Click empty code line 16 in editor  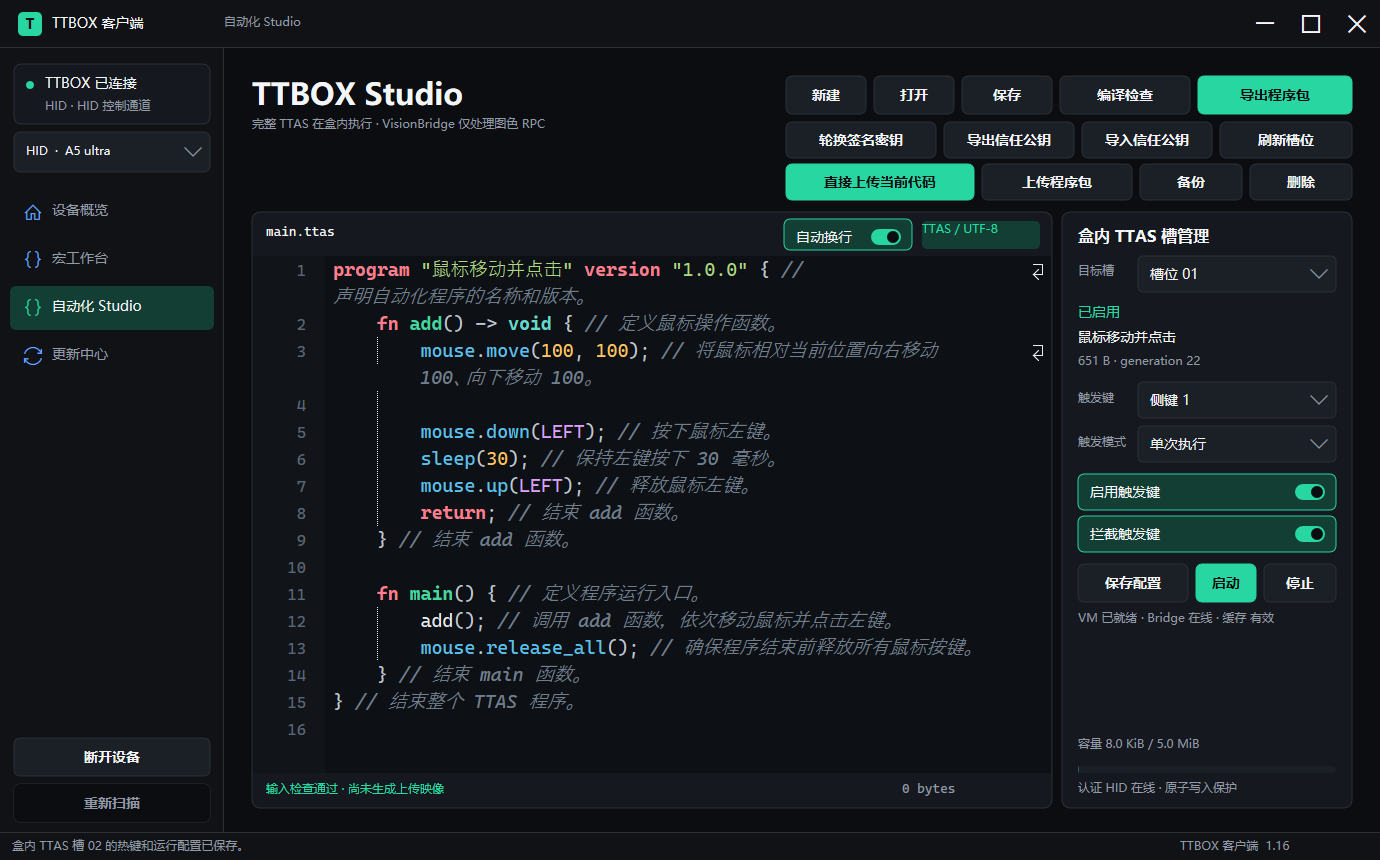[x=687, y=729]
